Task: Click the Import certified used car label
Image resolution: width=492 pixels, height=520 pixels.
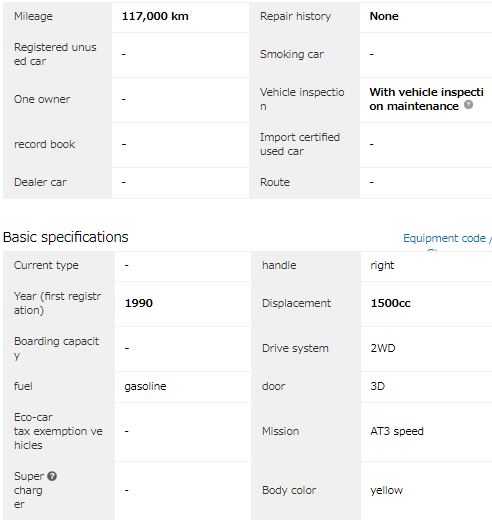Action: click(x=300, y=144)
